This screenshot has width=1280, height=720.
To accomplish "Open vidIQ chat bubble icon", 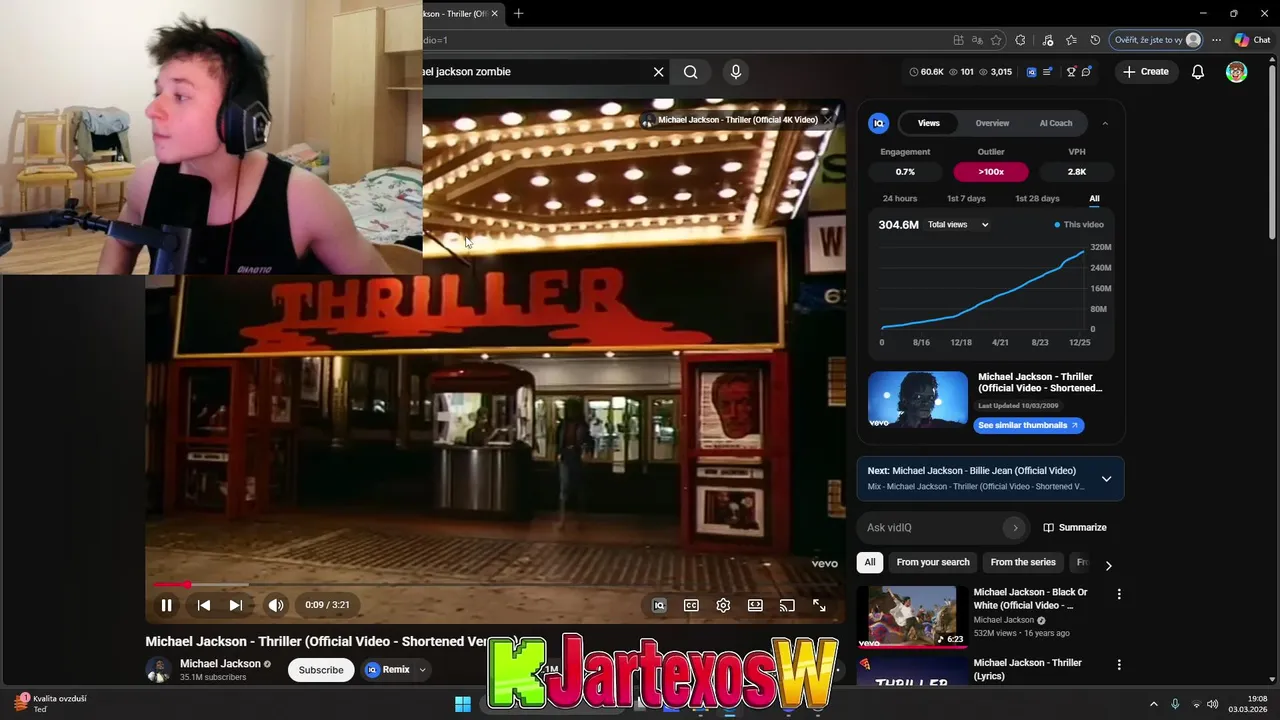I will tap(1086, 72).
